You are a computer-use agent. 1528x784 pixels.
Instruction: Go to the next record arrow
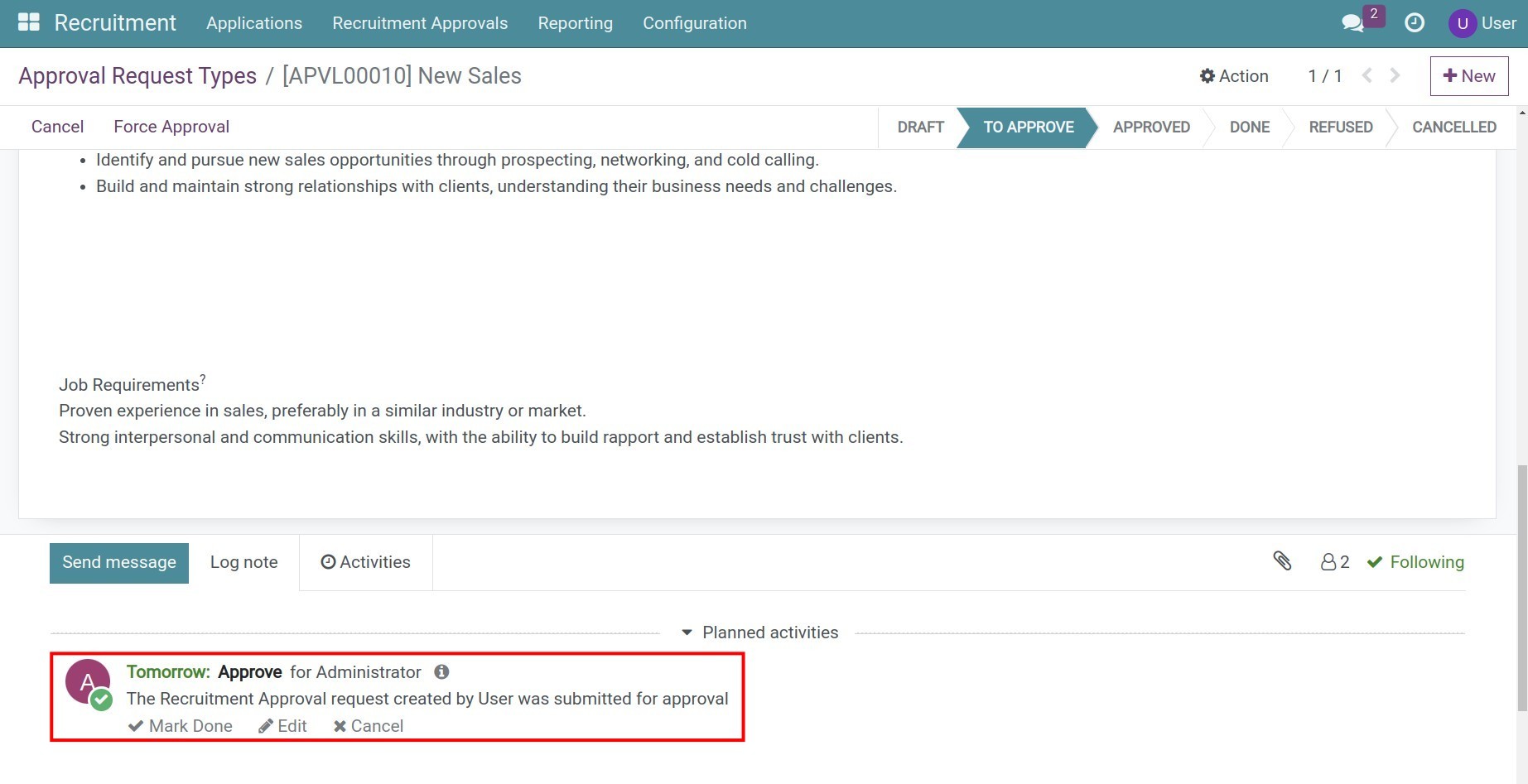1395,75
